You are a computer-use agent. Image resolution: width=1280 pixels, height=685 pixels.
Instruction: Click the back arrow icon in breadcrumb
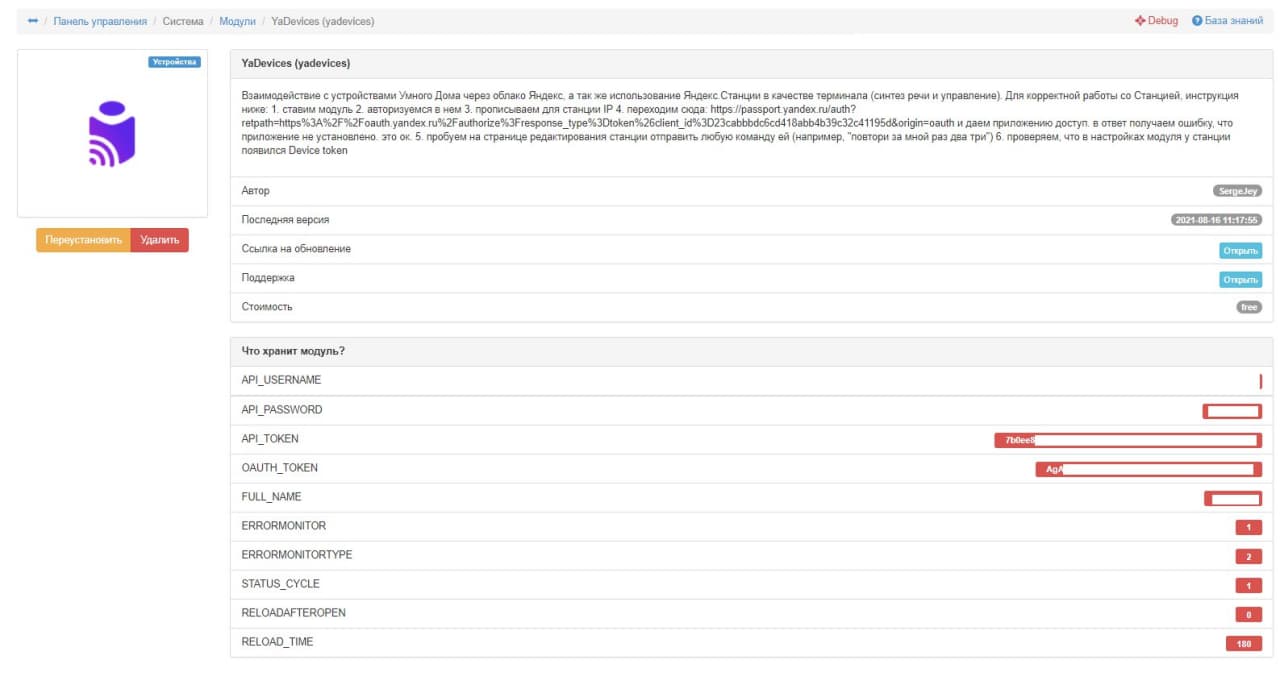pyautogui.click(x=33, y=21)
